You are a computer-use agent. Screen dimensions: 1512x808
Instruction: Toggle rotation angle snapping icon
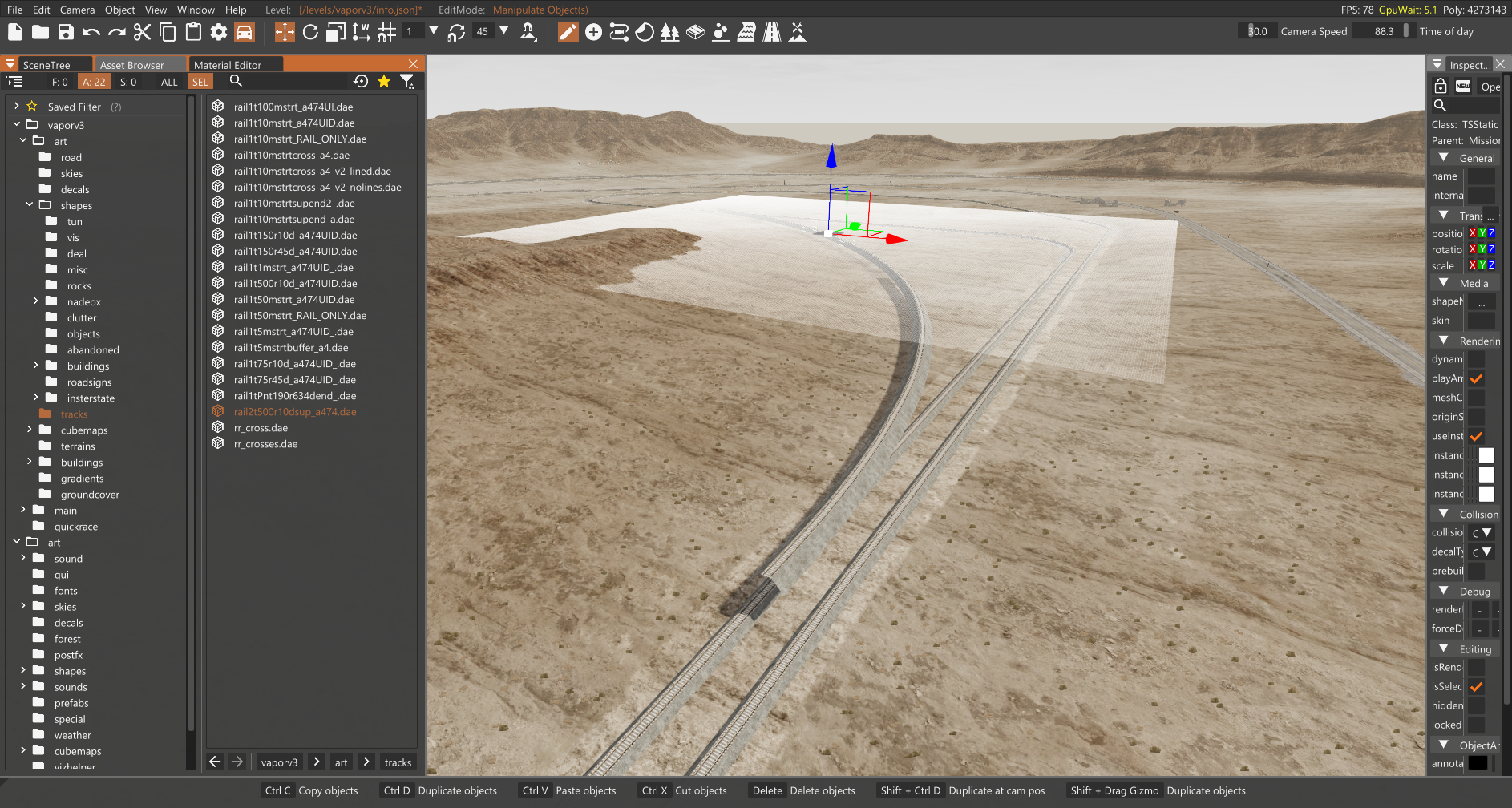click(x=456, y=32)
